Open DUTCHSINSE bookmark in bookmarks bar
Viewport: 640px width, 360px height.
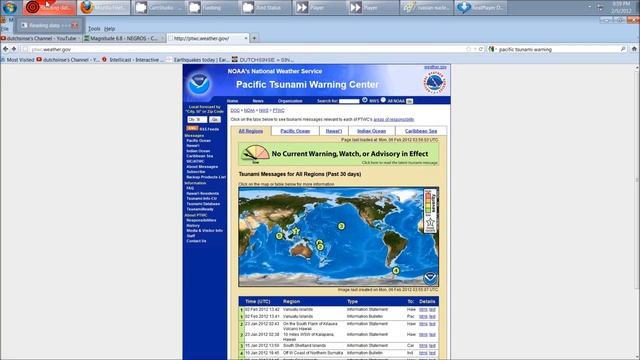coord(262,60)
